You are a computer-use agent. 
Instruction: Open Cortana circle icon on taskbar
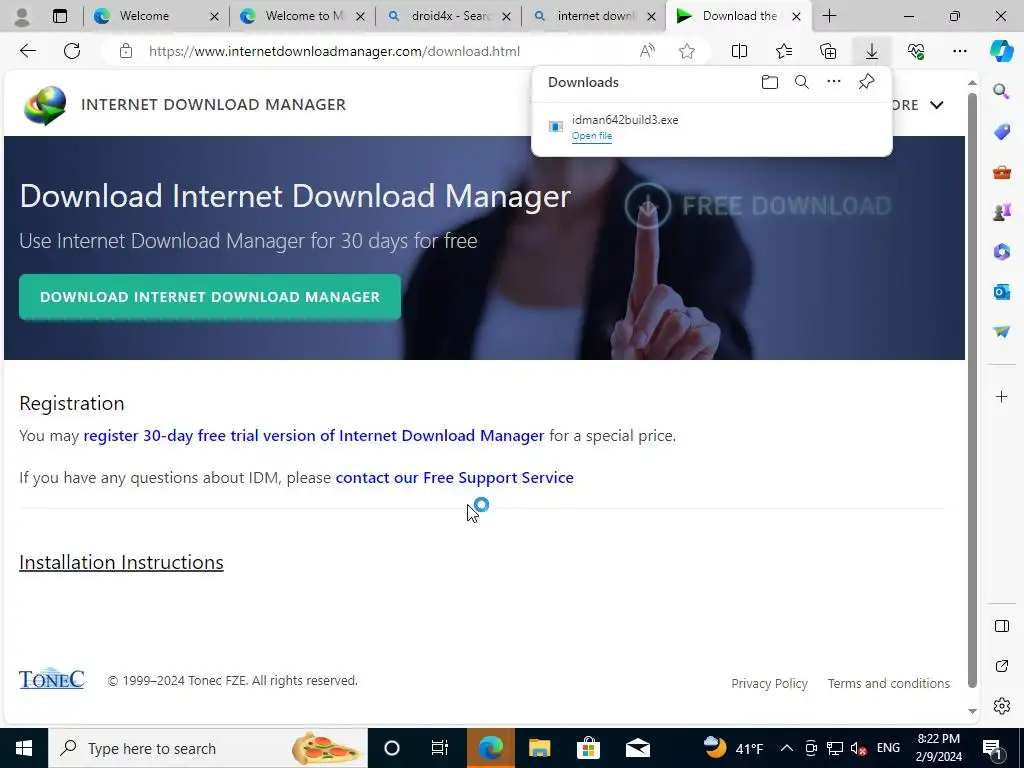tap(392, 748)
